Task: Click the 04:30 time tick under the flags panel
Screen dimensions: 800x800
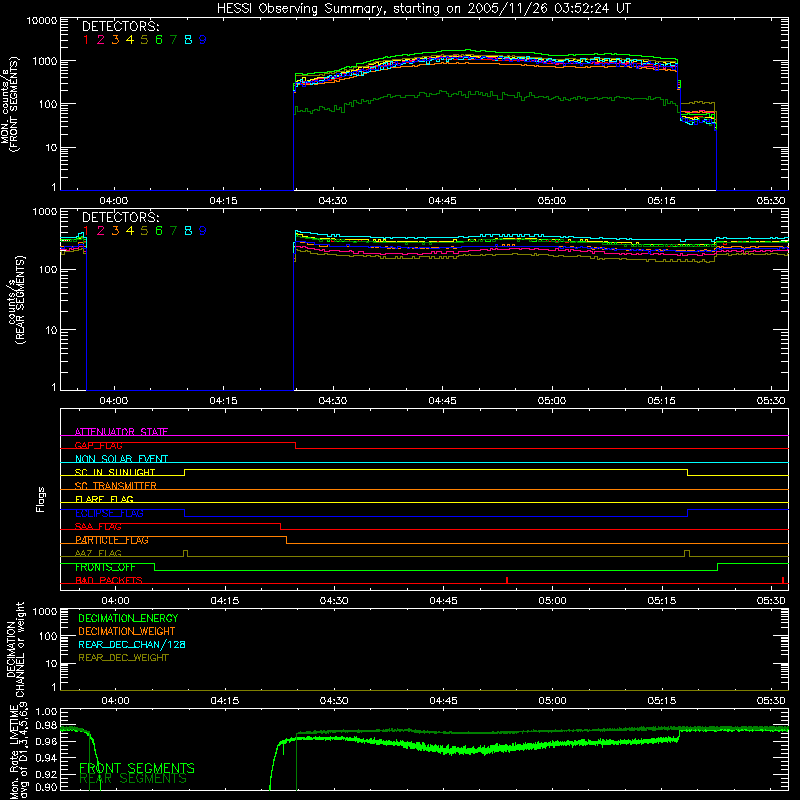Action: pos(334,601)
